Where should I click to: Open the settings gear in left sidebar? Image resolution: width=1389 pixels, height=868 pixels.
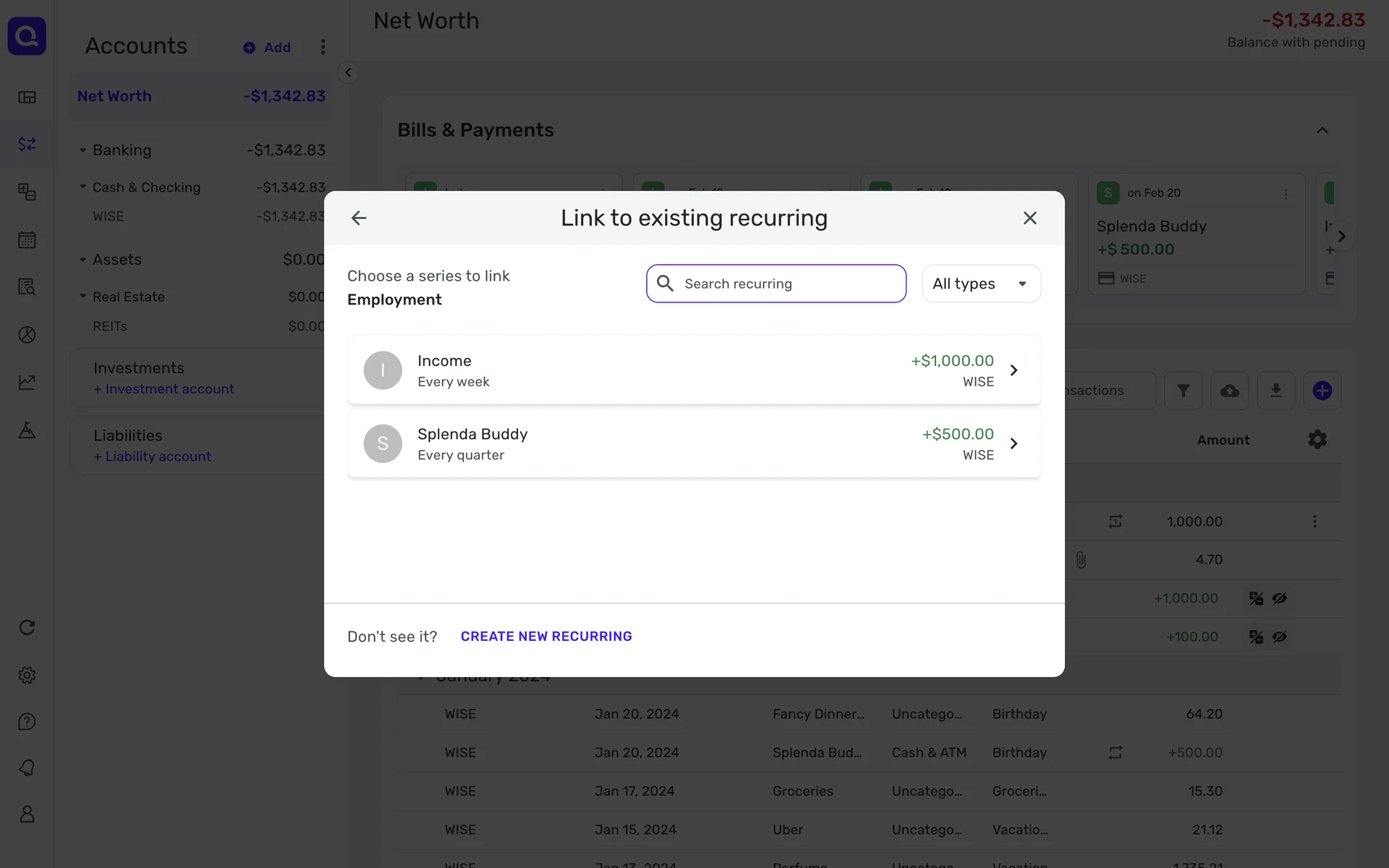click(x=27, y=675)
